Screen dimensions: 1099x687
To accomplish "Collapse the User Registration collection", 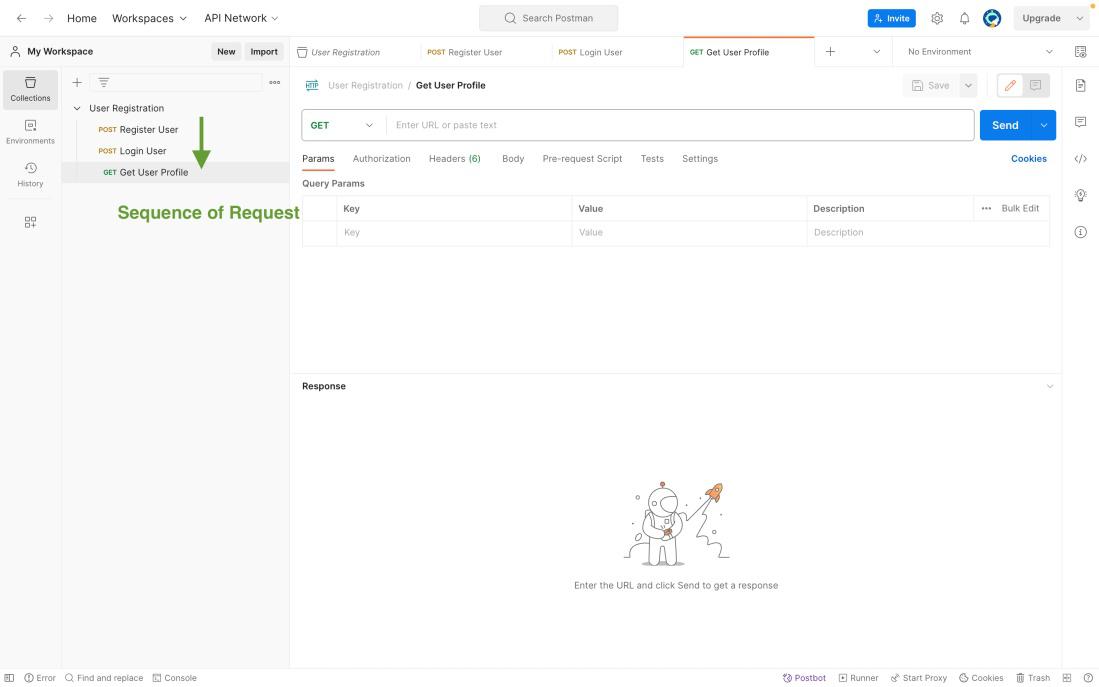I will [77, 108].
